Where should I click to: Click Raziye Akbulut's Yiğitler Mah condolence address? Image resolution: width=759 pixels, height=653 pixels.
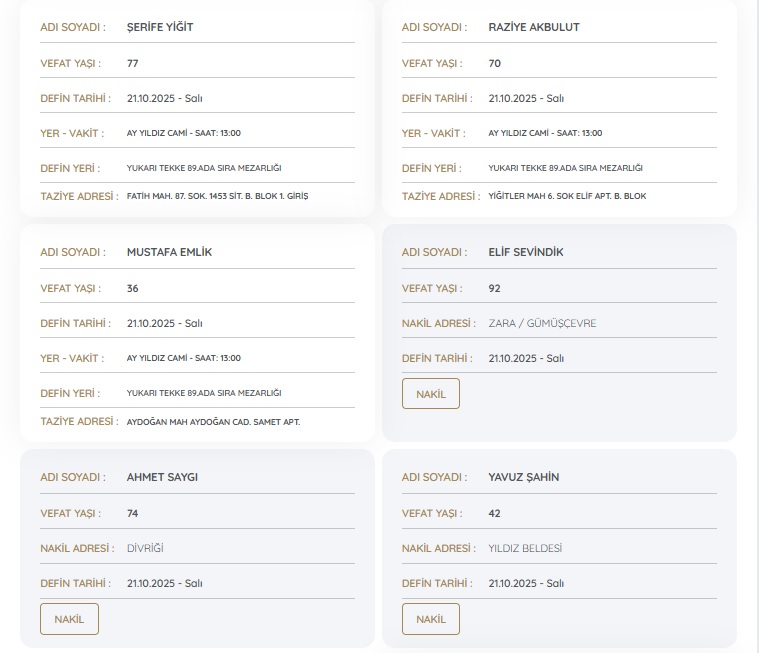567,196
